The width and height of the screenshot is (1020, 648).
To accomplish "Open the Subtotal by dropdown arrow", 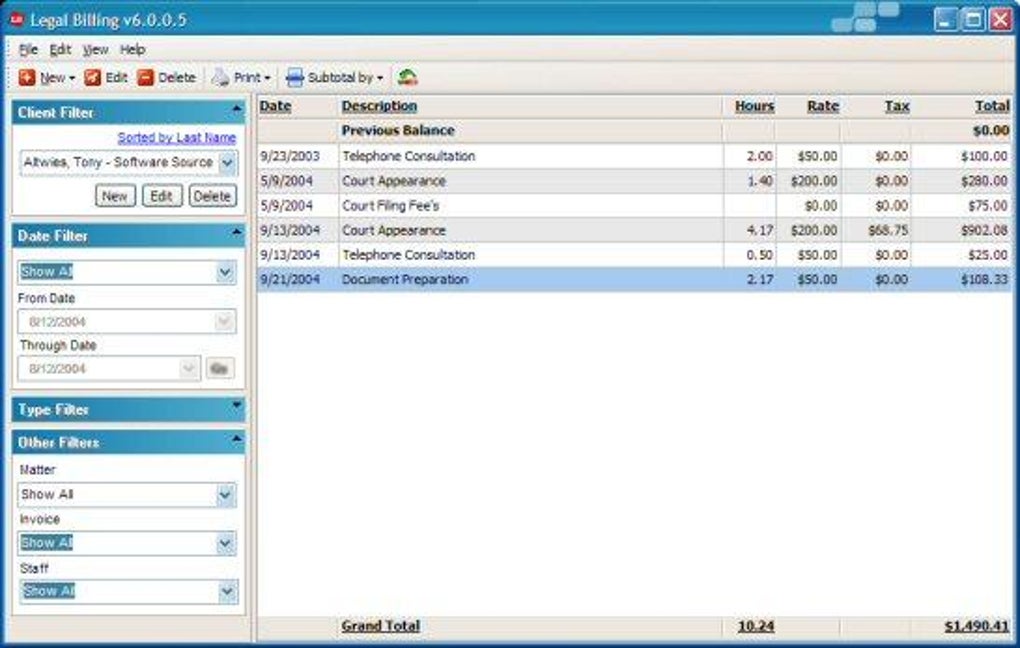I will point(380,78).
